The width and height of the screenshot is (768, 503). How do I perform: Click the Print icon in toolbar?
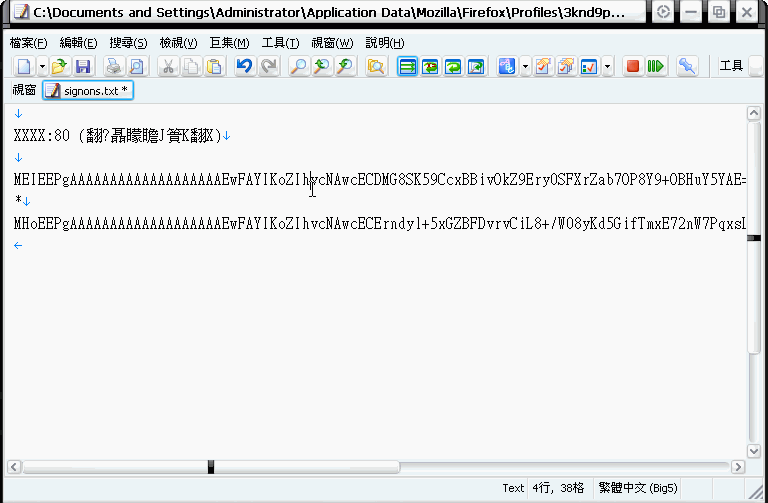coord(113,66)
